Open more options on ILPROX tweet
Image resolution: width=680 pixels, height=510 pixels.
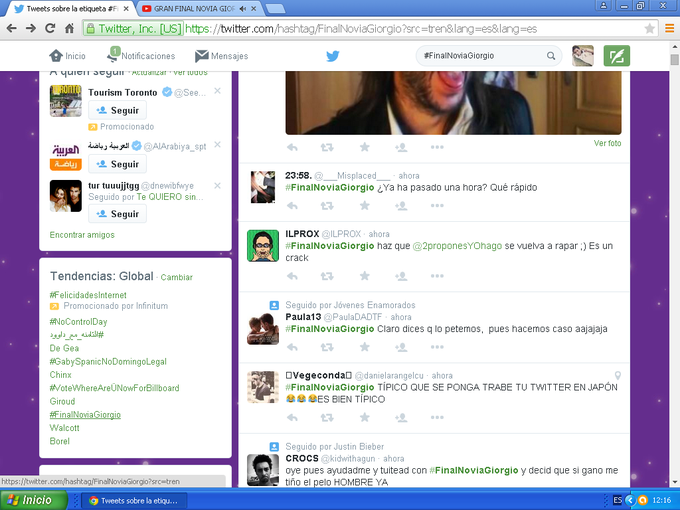point(437,276)
